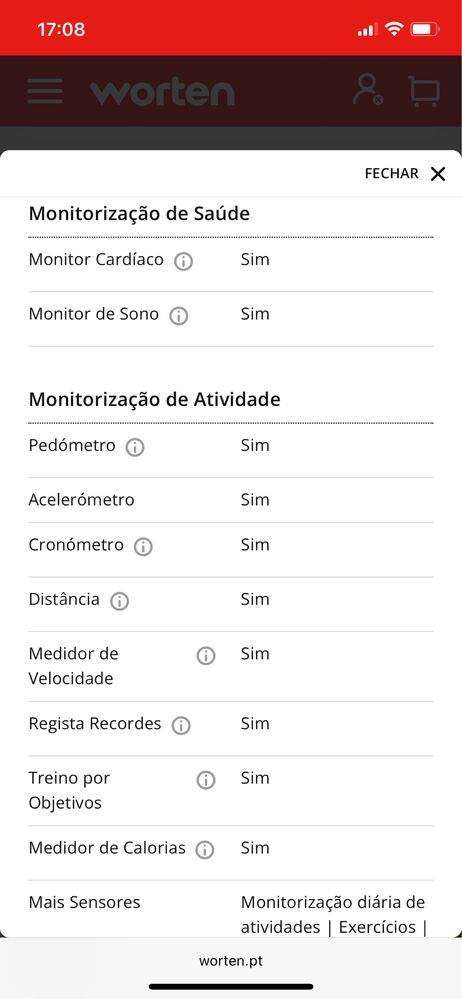The height and width of the screenshot is (999, 462).
Task: Show info for Monitor de Sono
Action: (178, 315)
